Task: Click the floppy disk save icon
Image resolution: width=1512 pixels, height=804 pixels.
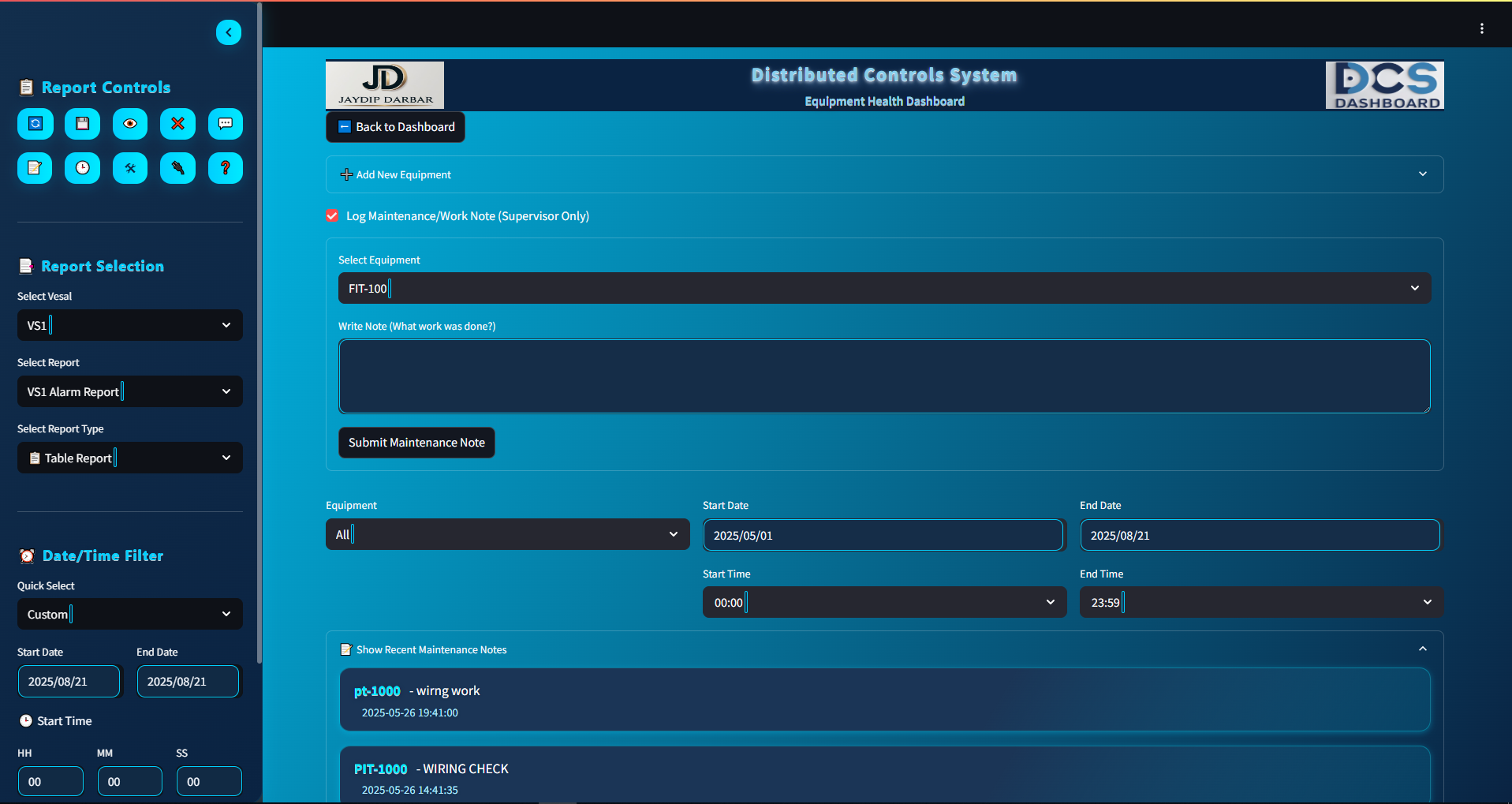Action: pos(83,124)
